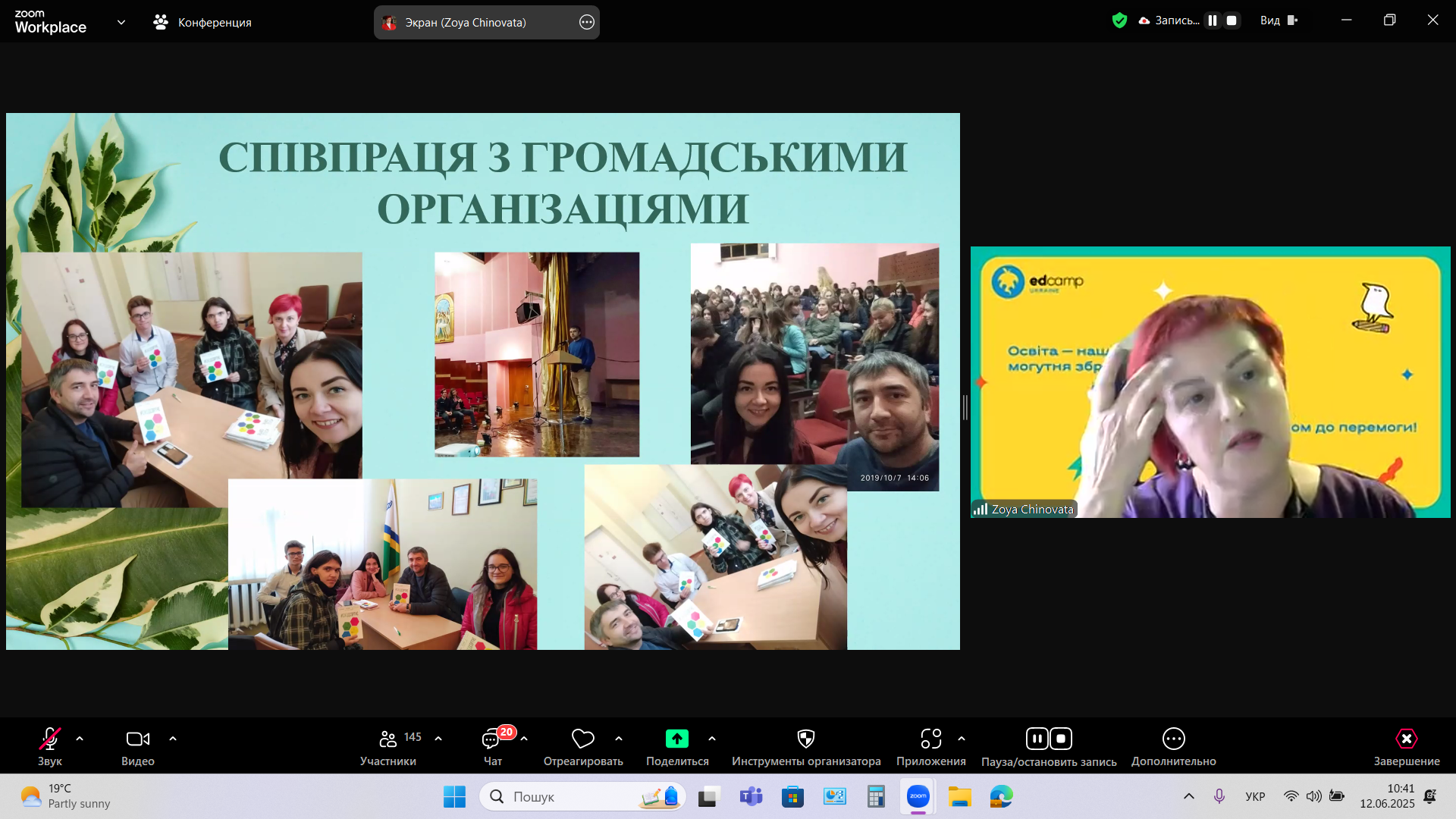Click the Zoya Chinovata video thumbnail
Image resolution: width=1456 pixels, height=819 pixels.
(x=1210, y=382)
